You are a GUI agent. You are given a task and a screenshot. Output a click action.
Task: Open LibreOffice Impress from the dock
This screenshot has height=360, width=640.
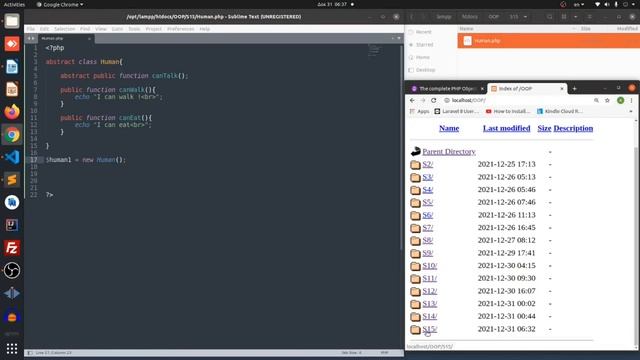tap(12, 89)
